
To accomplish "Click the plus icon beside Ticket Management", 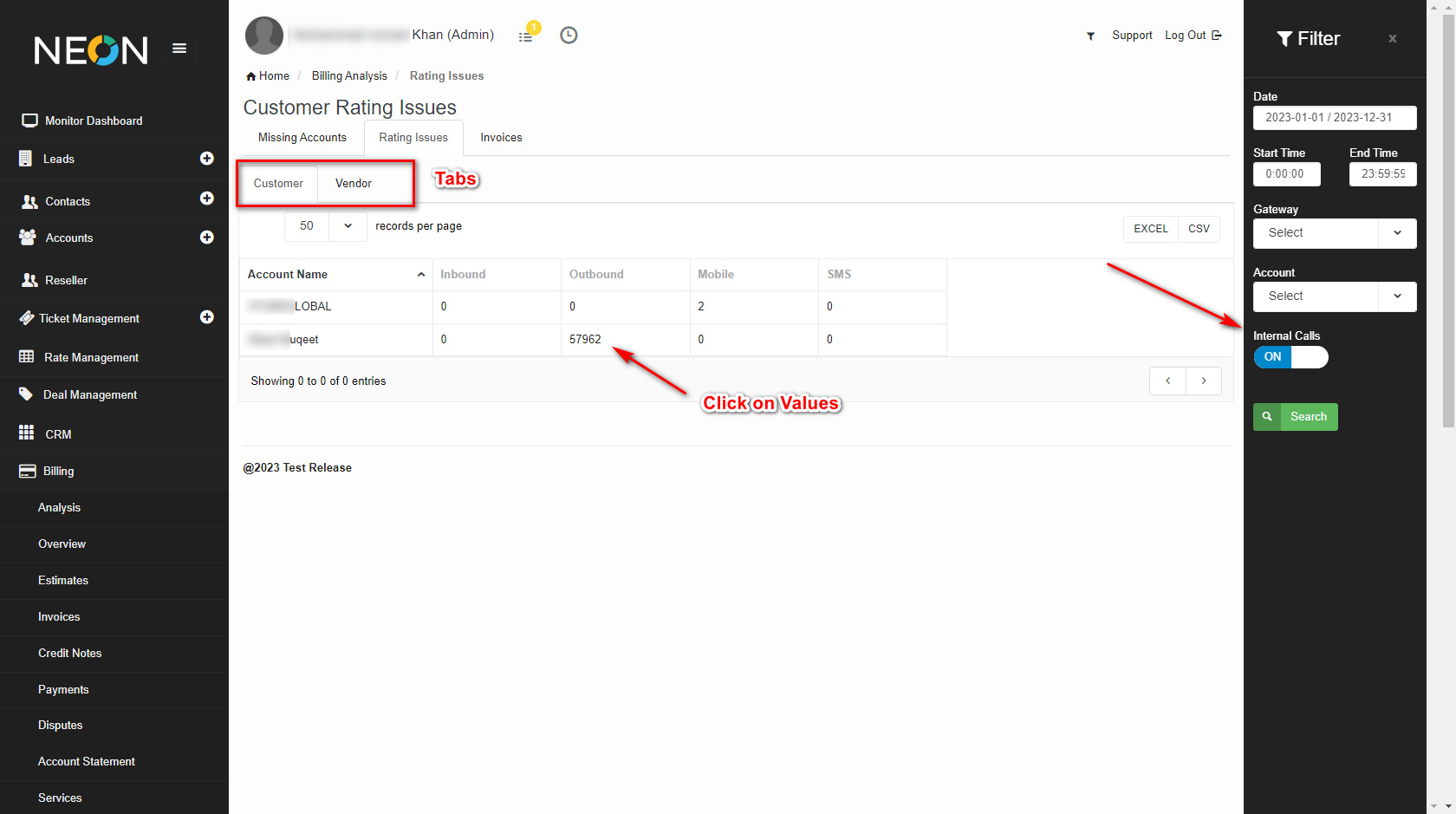I will click(206, 317).
